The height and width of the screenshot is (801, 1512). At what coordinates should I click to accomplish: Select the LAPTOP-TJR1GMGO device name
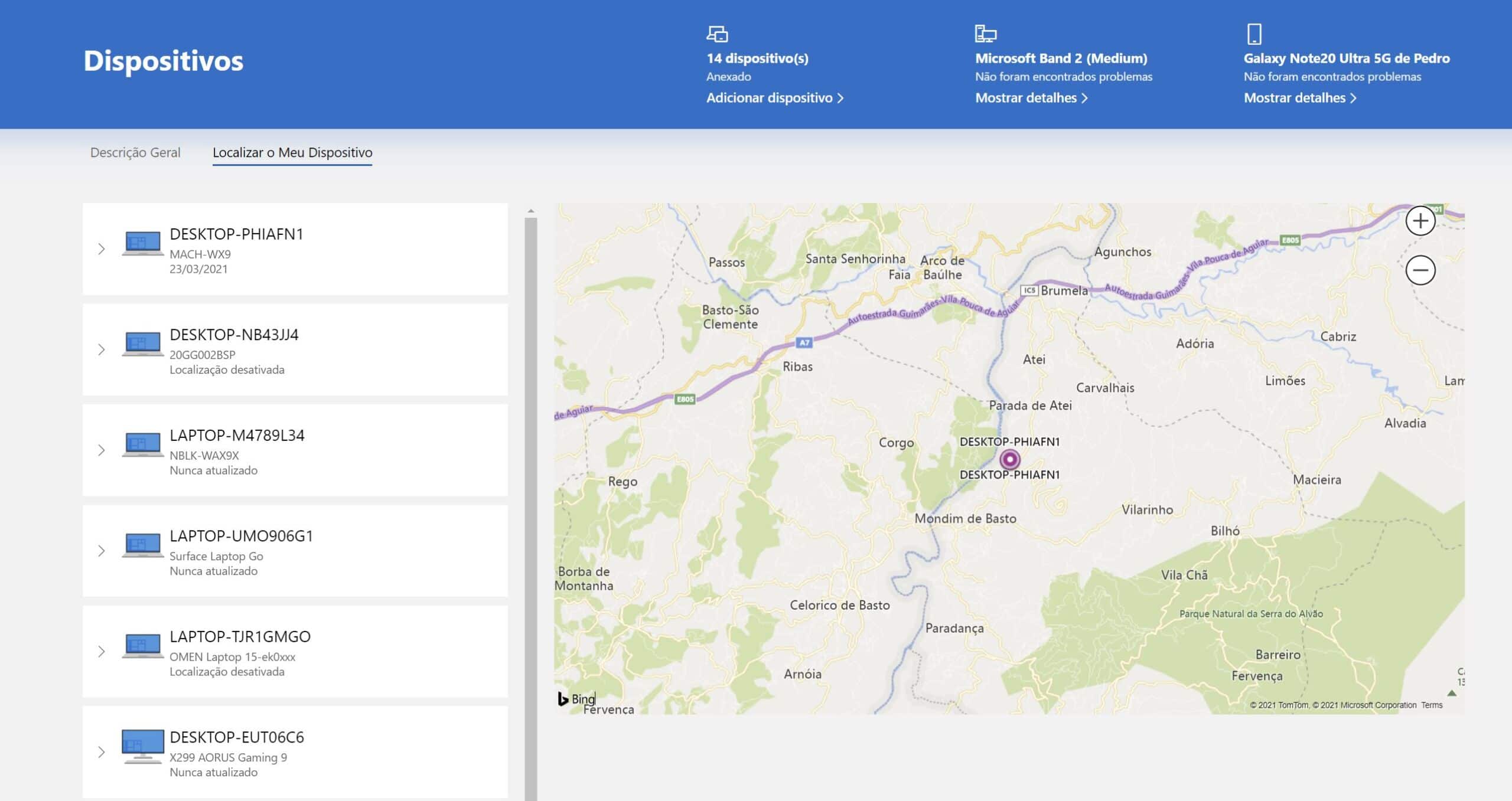pos(240,636)
